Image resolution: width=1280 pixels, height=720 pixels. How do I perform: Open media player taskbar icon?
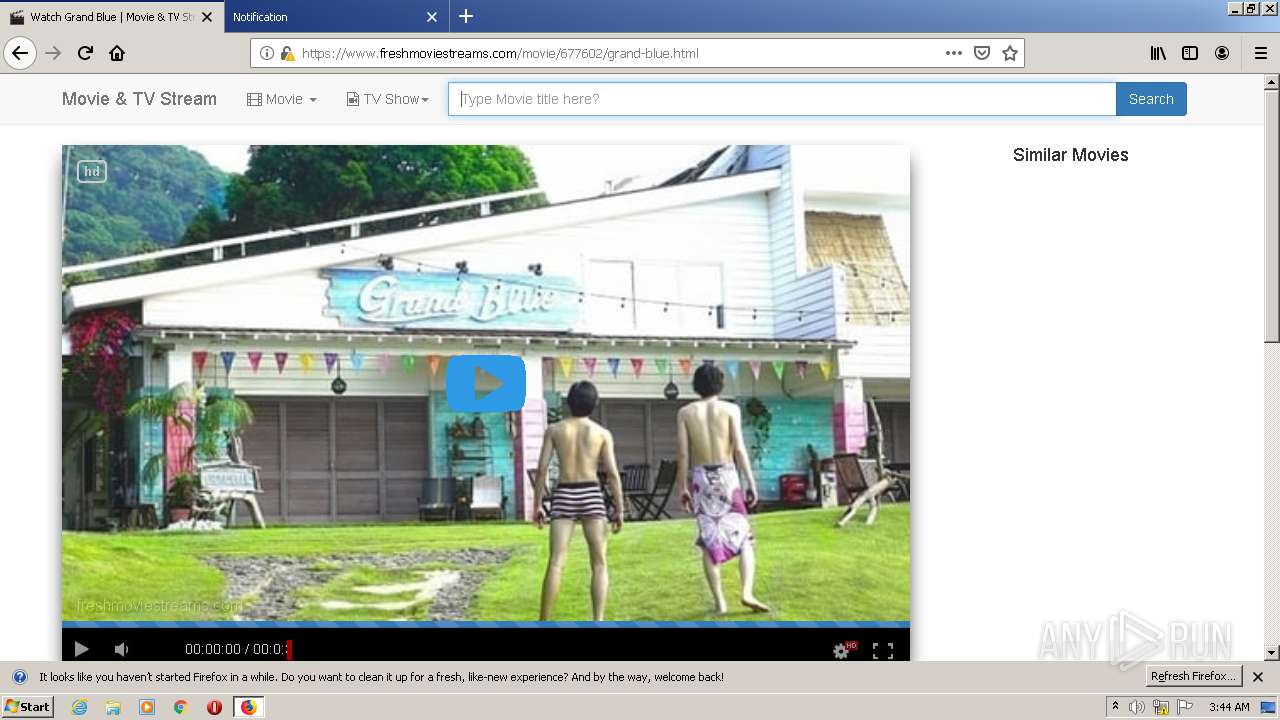coord(147,707)
